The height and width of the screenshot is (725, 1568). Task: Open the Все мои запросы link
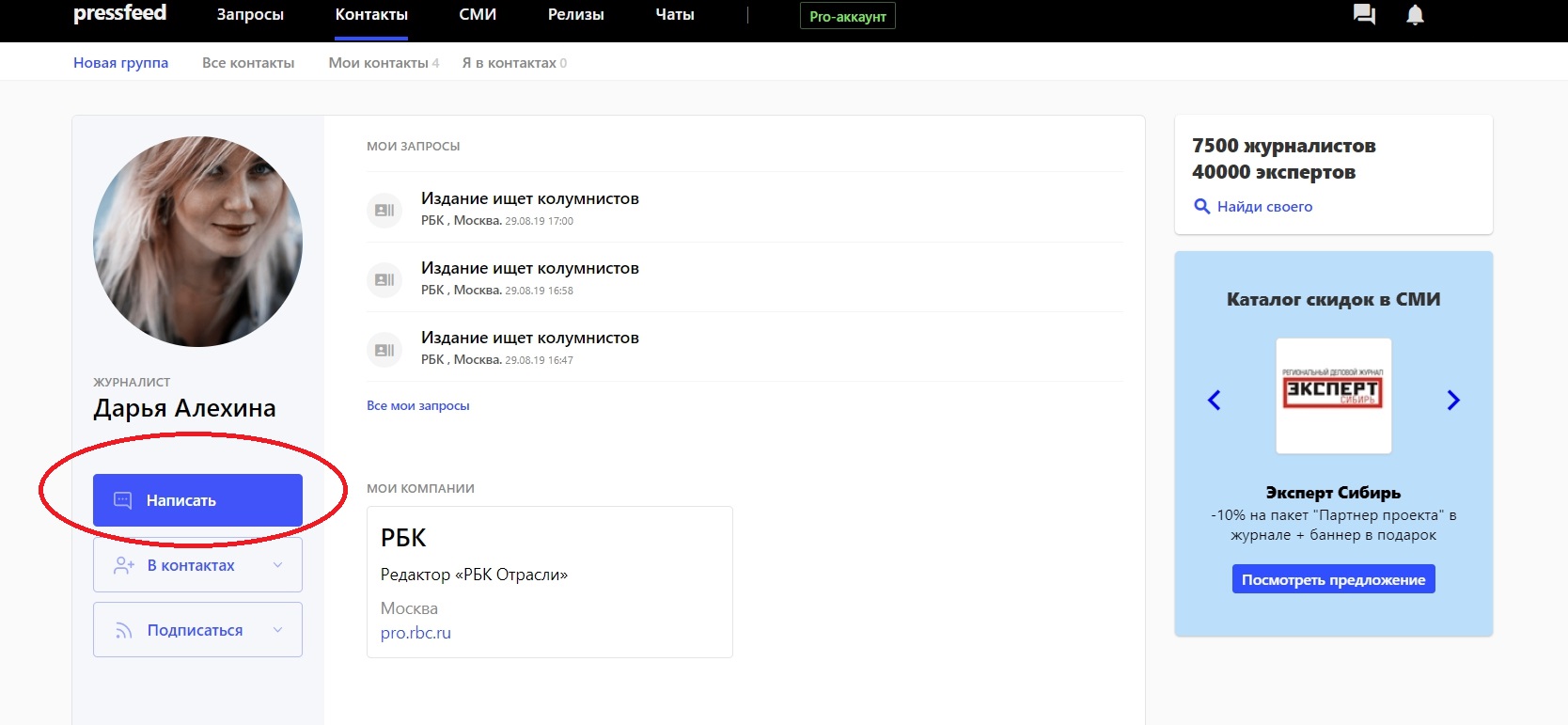coord(418,406)
